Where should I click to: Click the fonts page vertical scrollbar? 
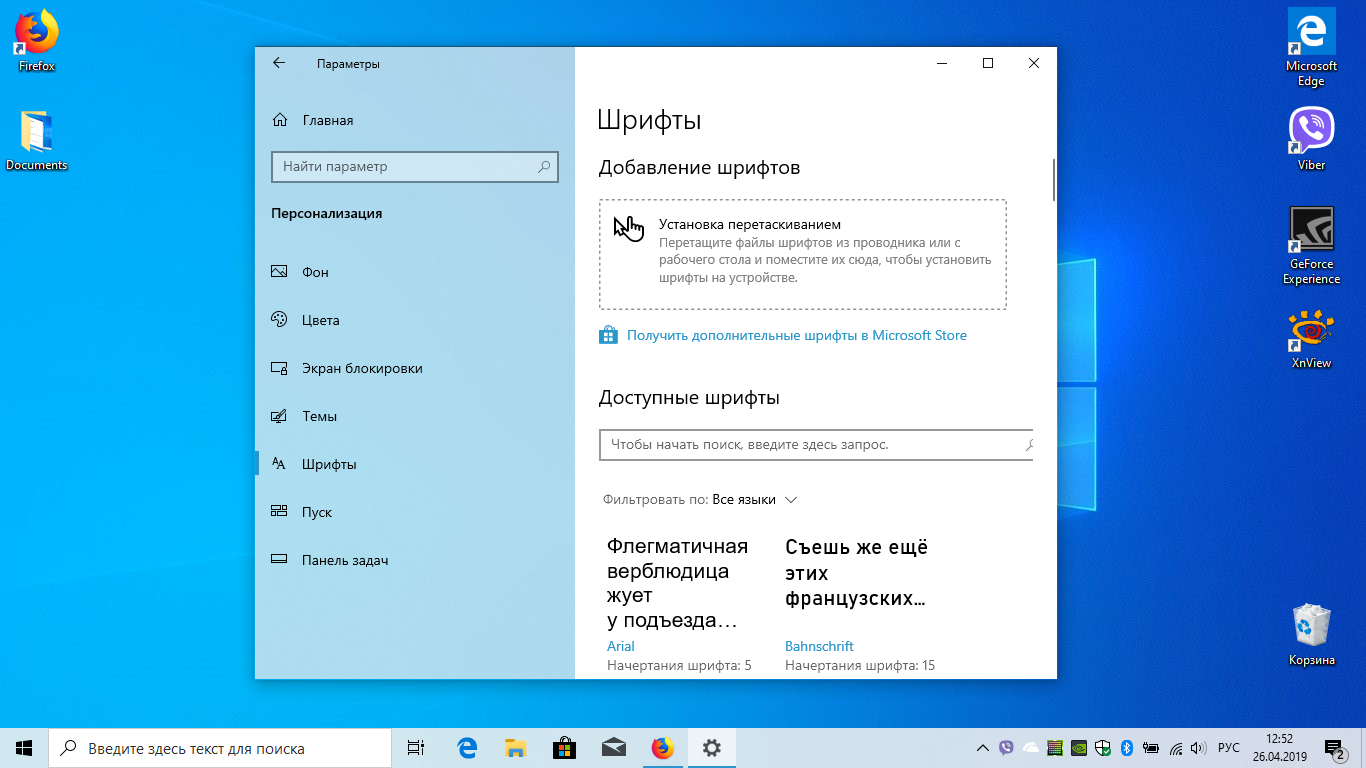1054,180
